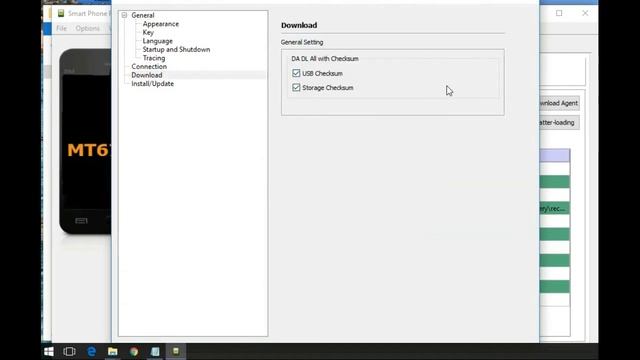Open the Connection settings page
This screenshot has width=640, height=360.
pyautogui.click(x=149, y=66)
